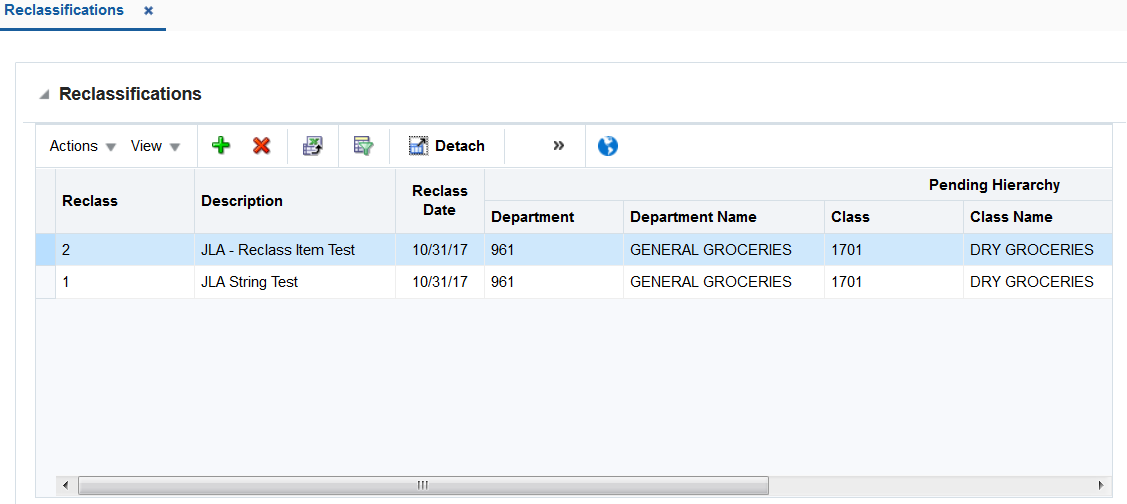Select row selector for reclass 2
Viewport: 1127px width, 504px height.
tap(45, 249)
